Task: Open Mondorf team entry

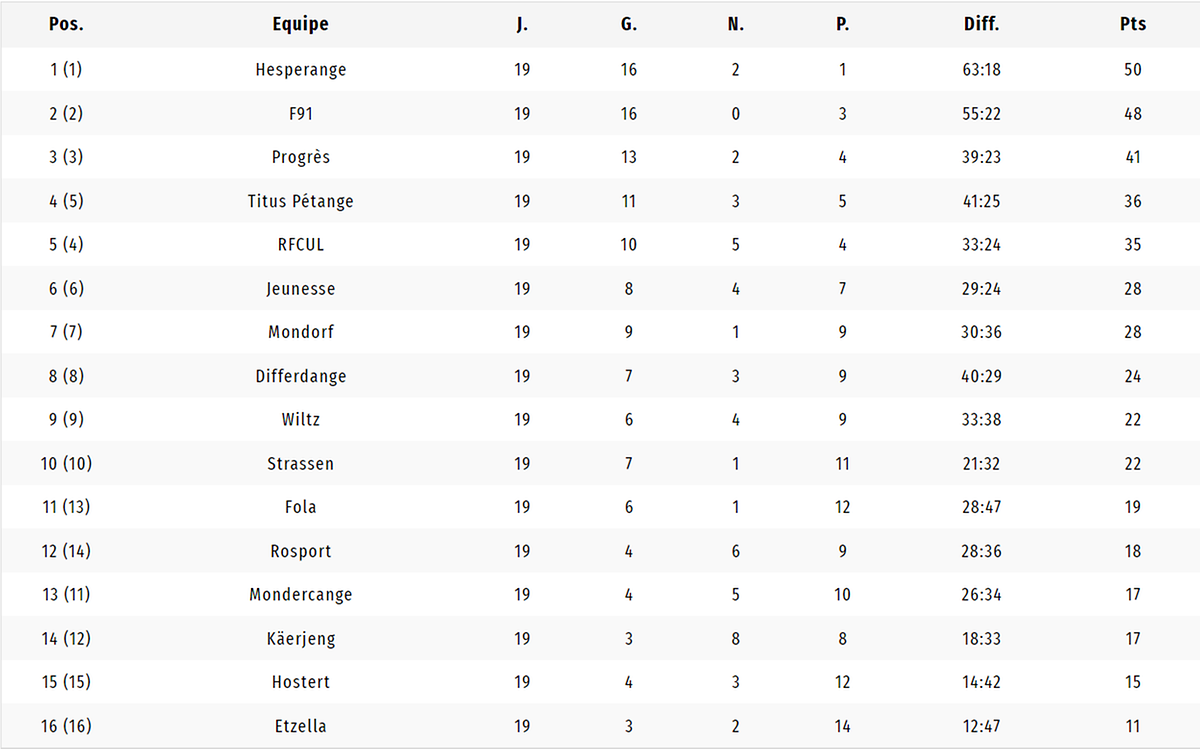Action: pyautogui.click(x=300, y=332)
